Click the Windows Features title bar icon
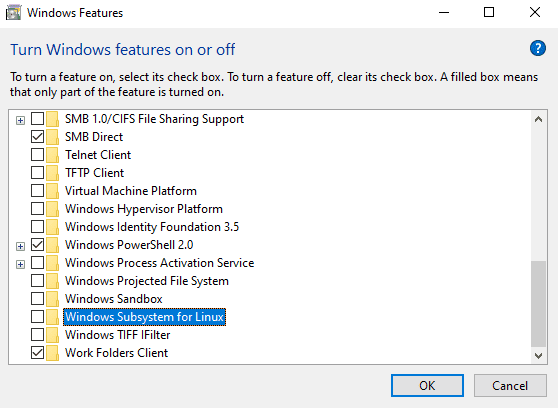The image size is (558, 408). click(x=14, y=13)
